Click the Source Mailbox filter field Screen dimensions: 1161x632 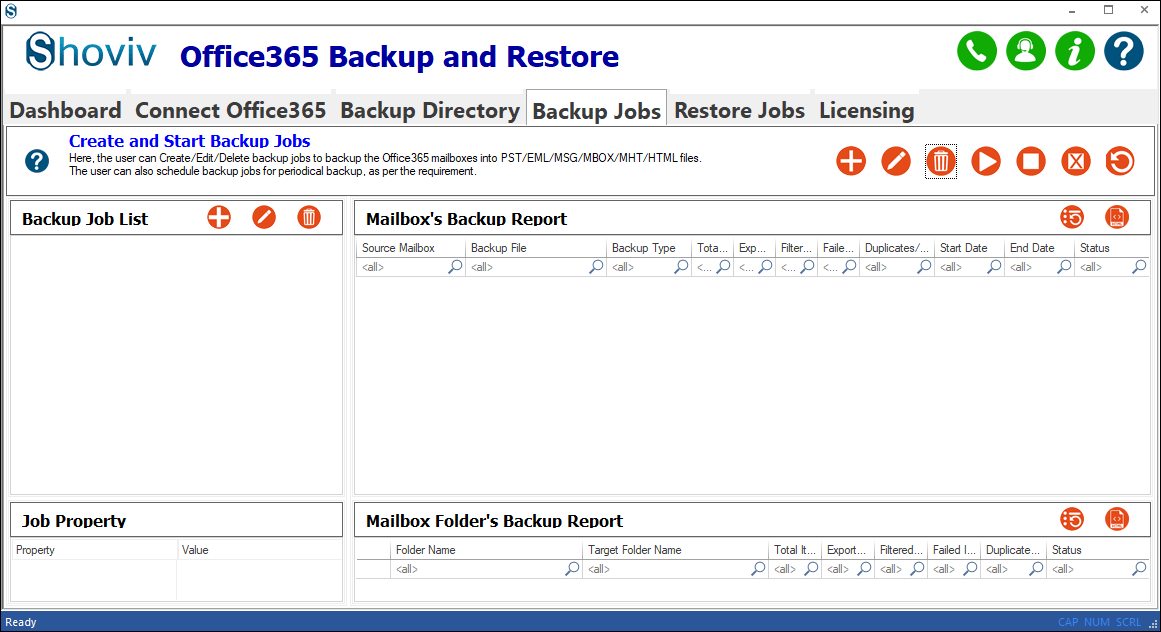tap(402, 267)
